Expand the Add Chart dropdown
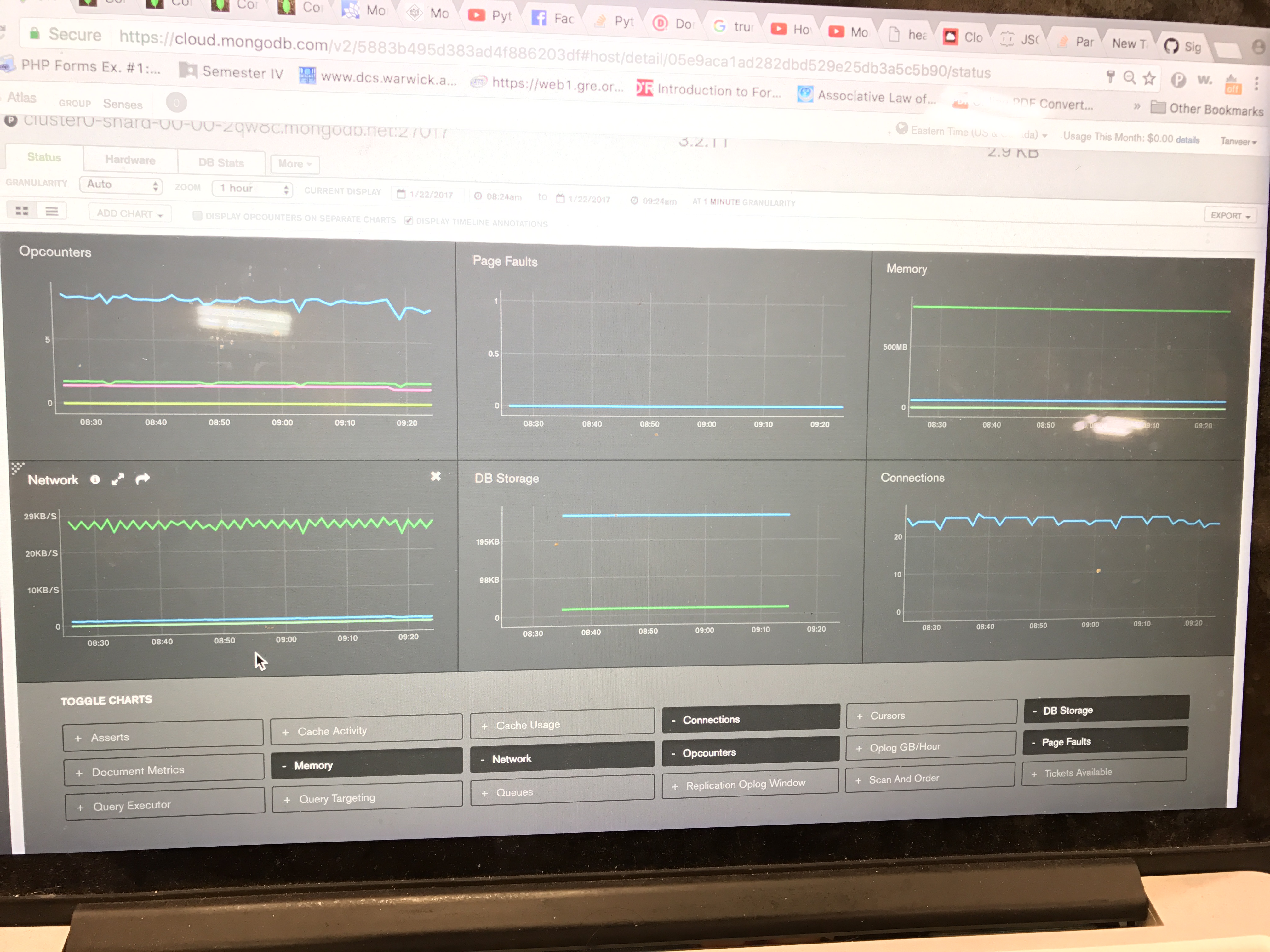 130,213
